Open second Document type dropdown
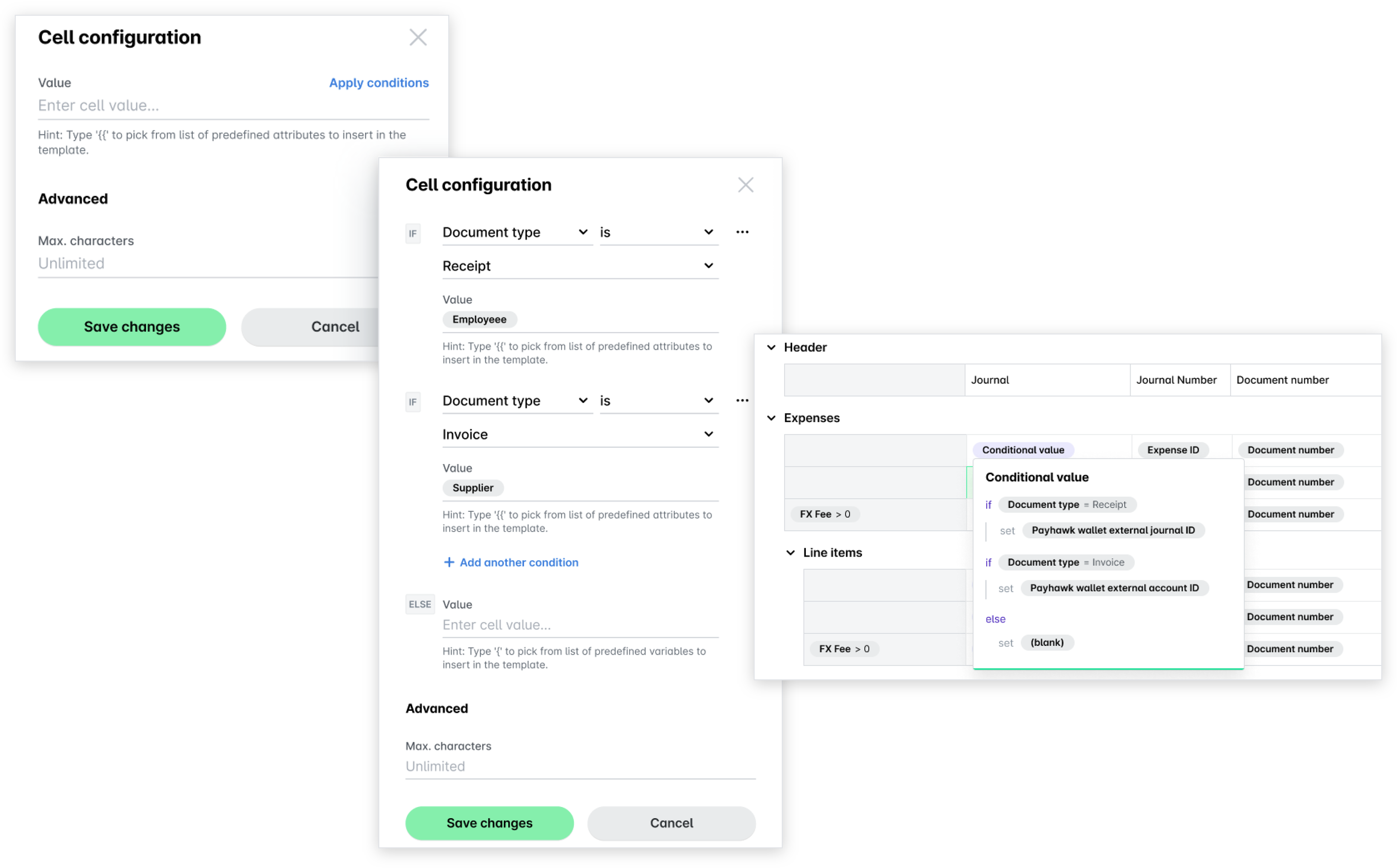The image size is (1397, 868). (x=517, y=400)
